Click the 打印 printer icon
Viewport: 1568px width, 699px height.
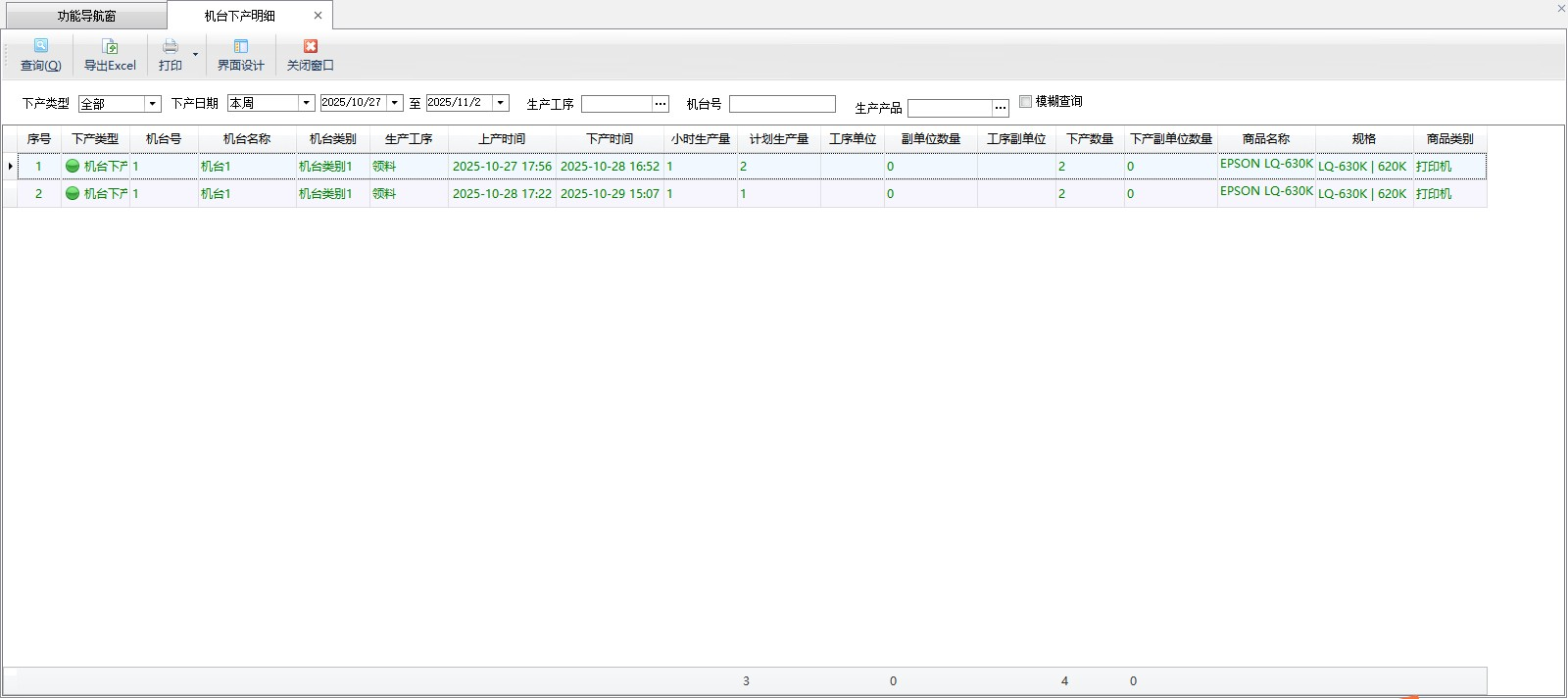click(171, 46)
